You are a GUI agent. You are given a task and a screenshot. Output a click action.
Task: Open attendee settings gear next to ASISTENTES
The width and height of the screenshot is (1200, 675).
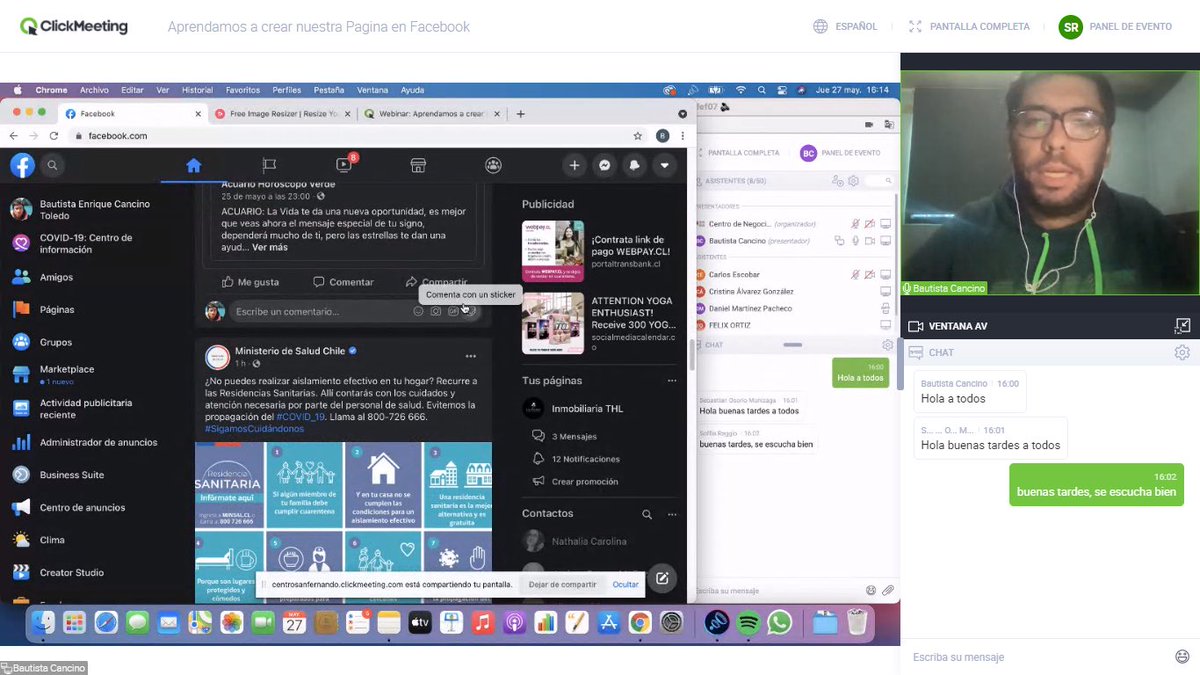point(853,181)
